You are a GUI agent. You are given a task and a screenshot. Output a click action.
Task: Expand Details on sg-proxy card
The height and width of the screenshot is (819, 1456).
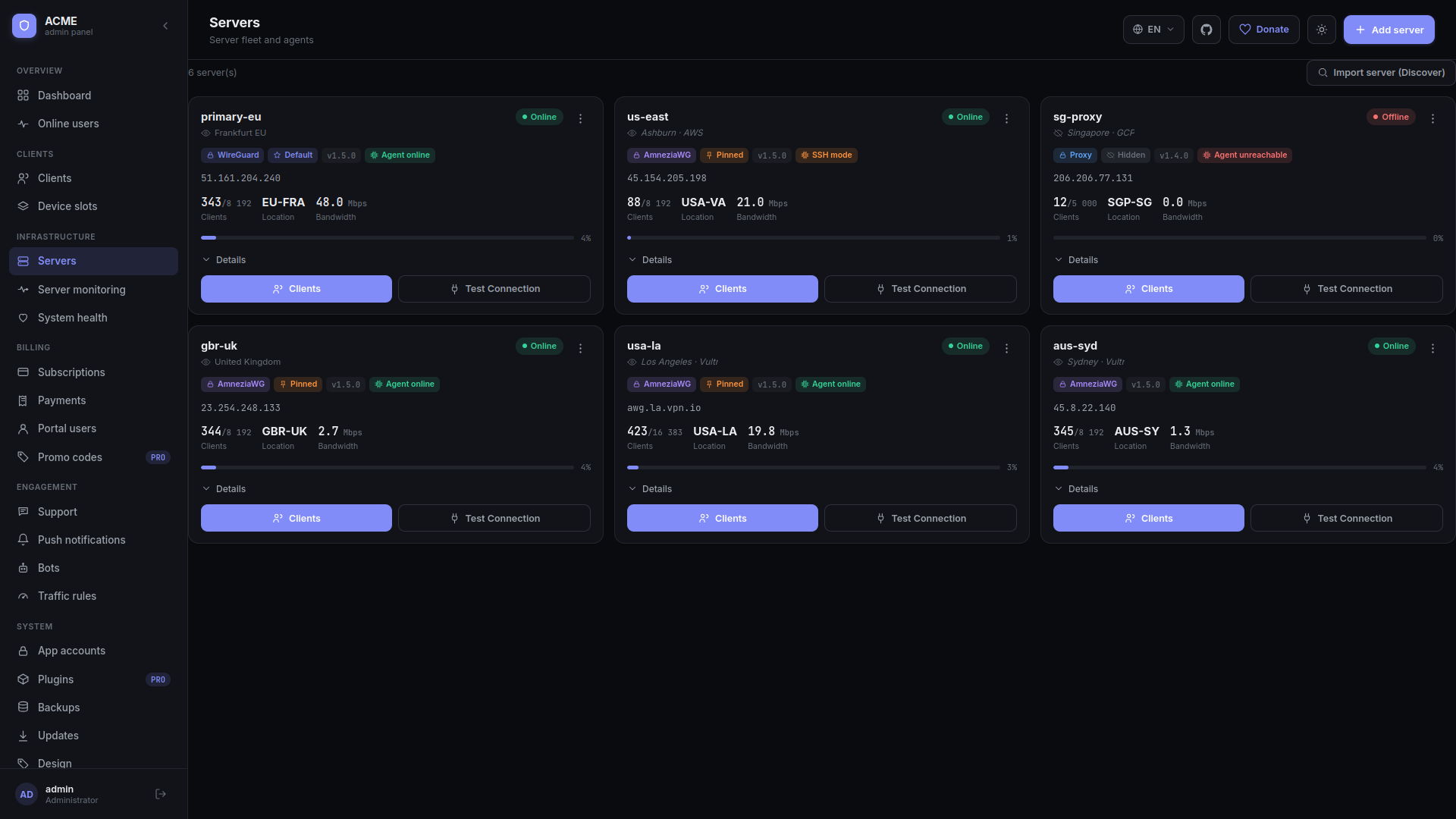pos(1076,260)
